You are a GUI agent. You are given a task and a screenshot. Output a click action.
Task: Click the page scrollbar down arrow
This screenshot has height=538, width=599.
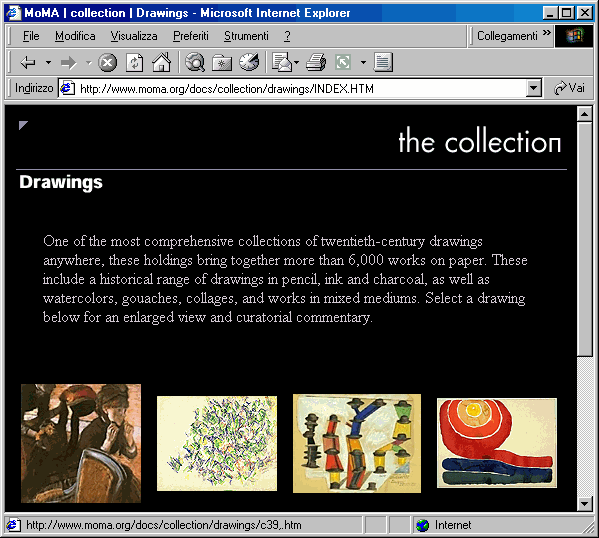coord(584,504)
